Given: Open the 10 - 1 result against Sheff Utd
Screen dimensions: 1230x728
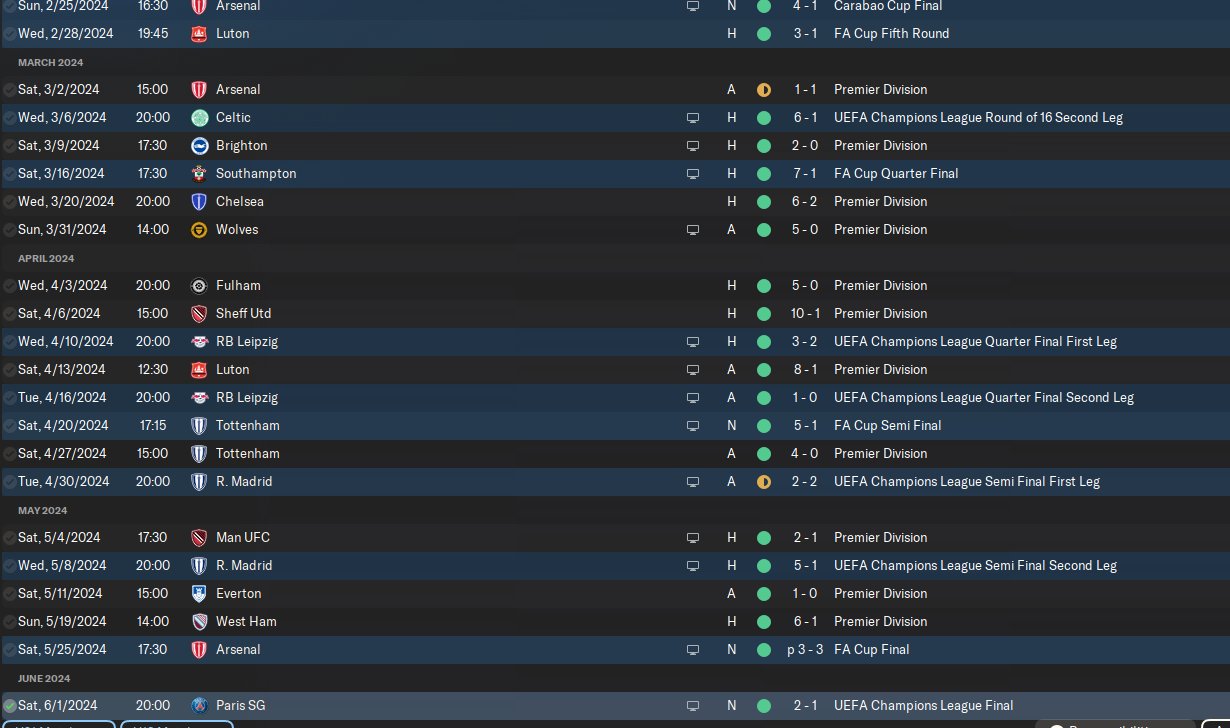Looking at the screenshot, I should point(805,313).
